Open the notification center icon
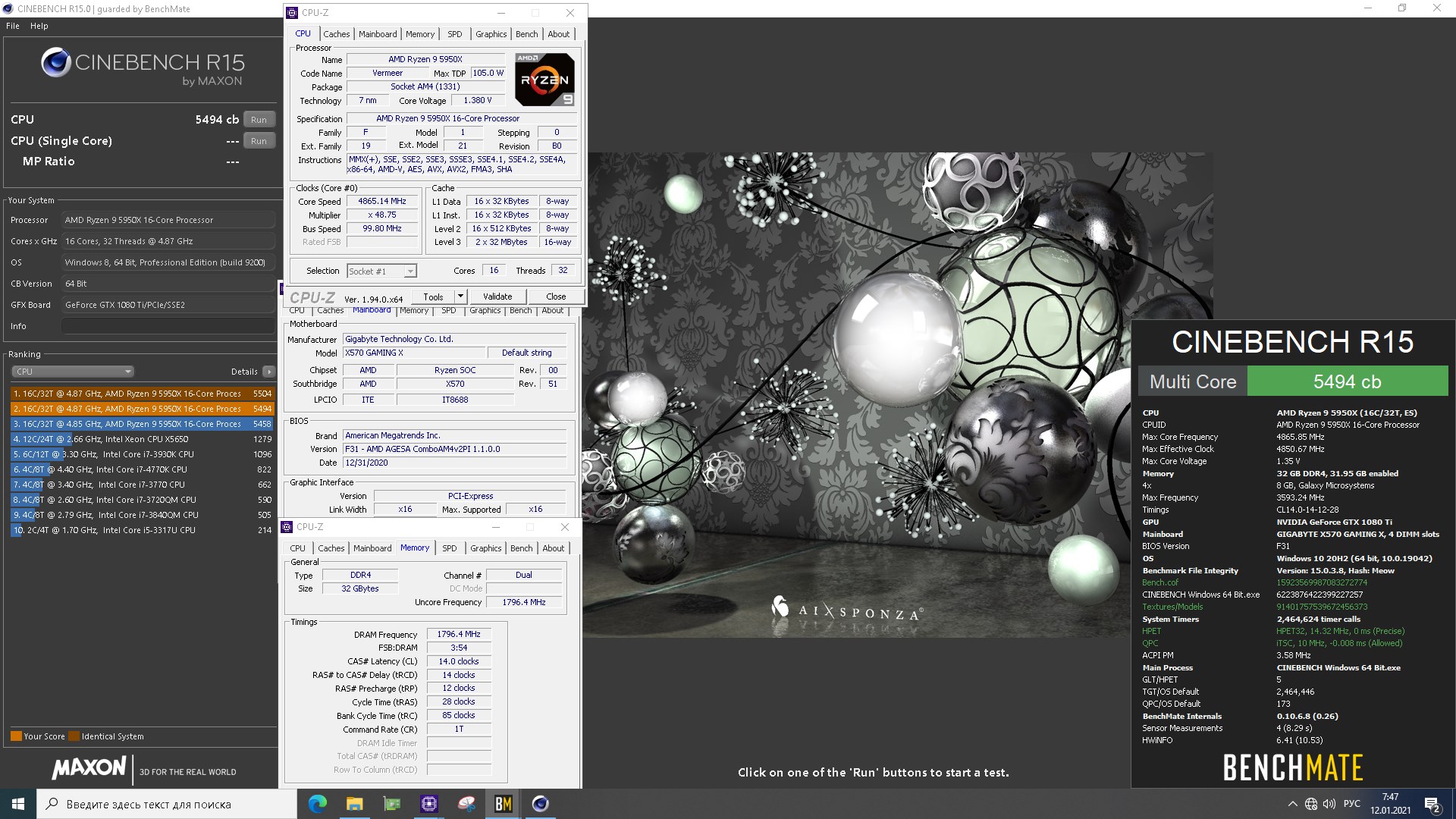This screenshot has height=819, width=1456. (1432, 804)
